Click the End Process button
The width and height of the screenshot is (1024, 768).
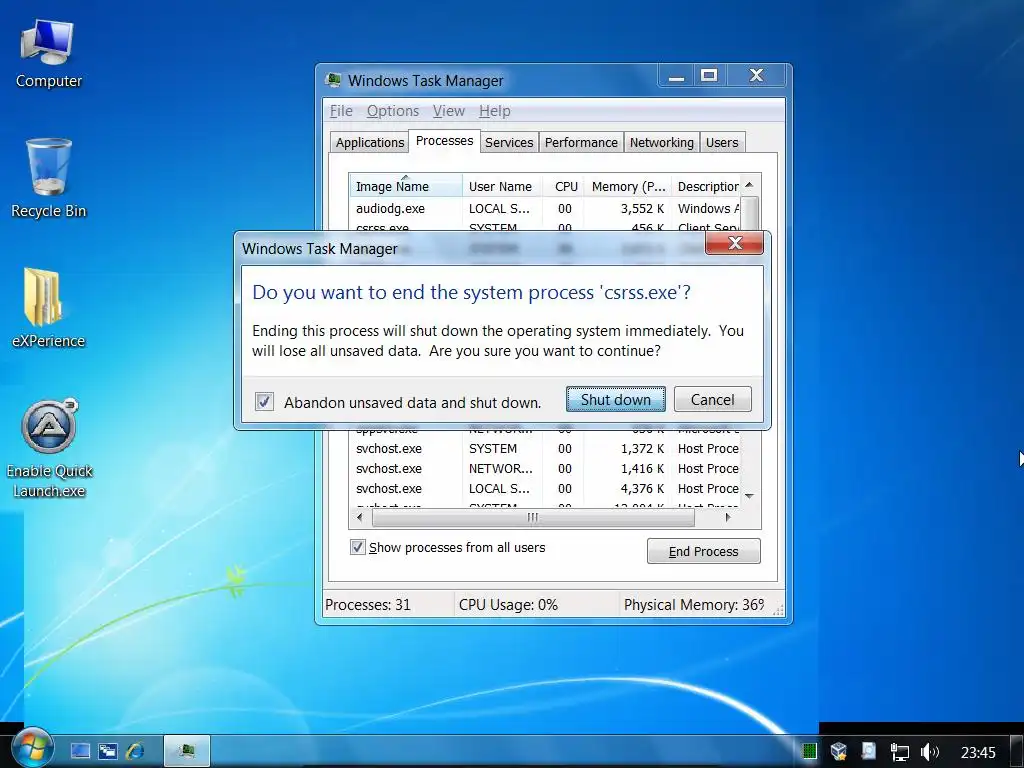703,551
